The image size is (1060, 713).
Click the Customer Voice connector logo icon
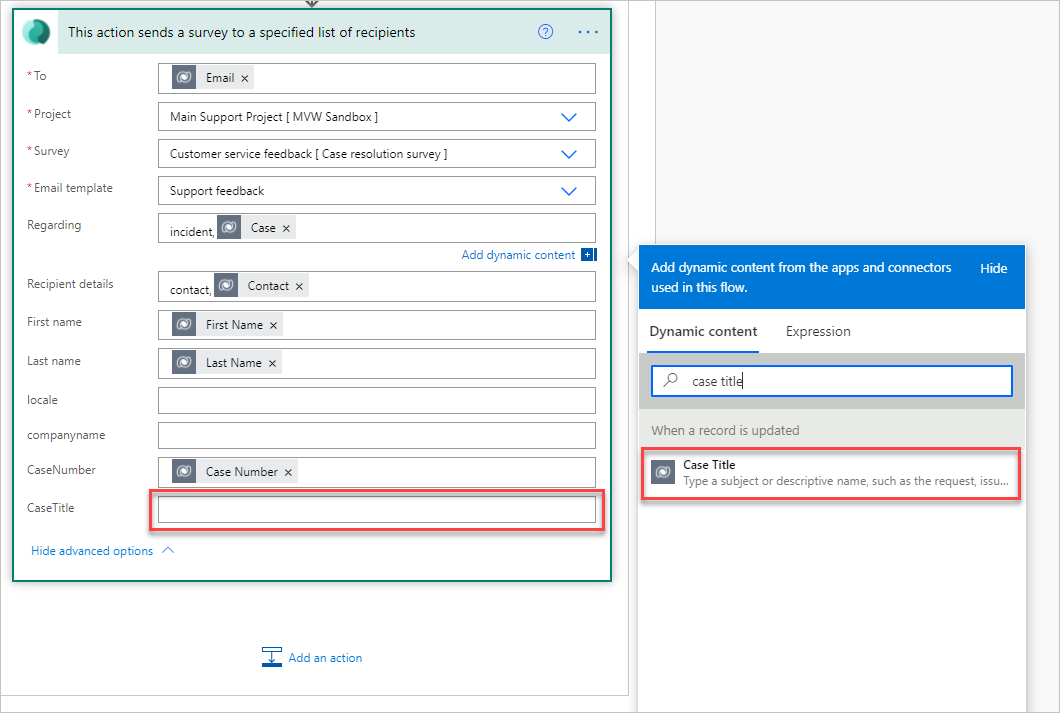click(36, 32)
